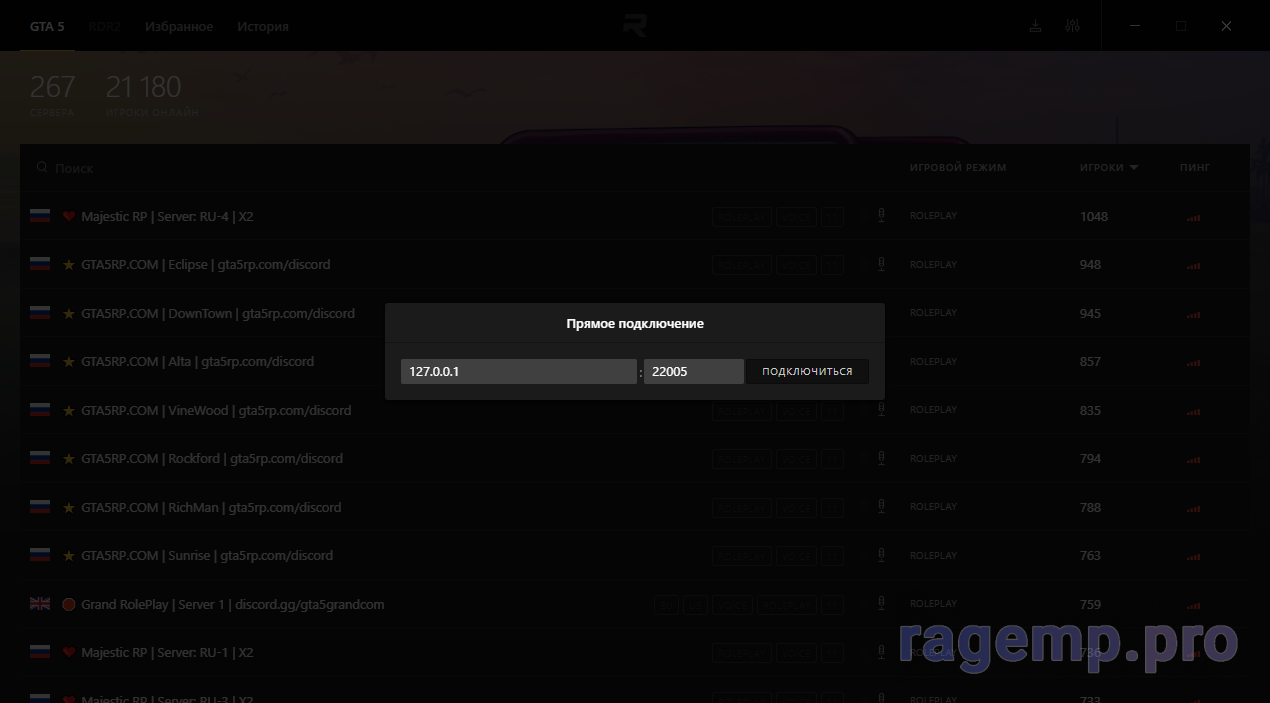The height and width of the screenshot is (703, 1270).
Task: Toggle the favorite star for GTA5RP.COM DownTown
Action: click(x=69, y=313)
